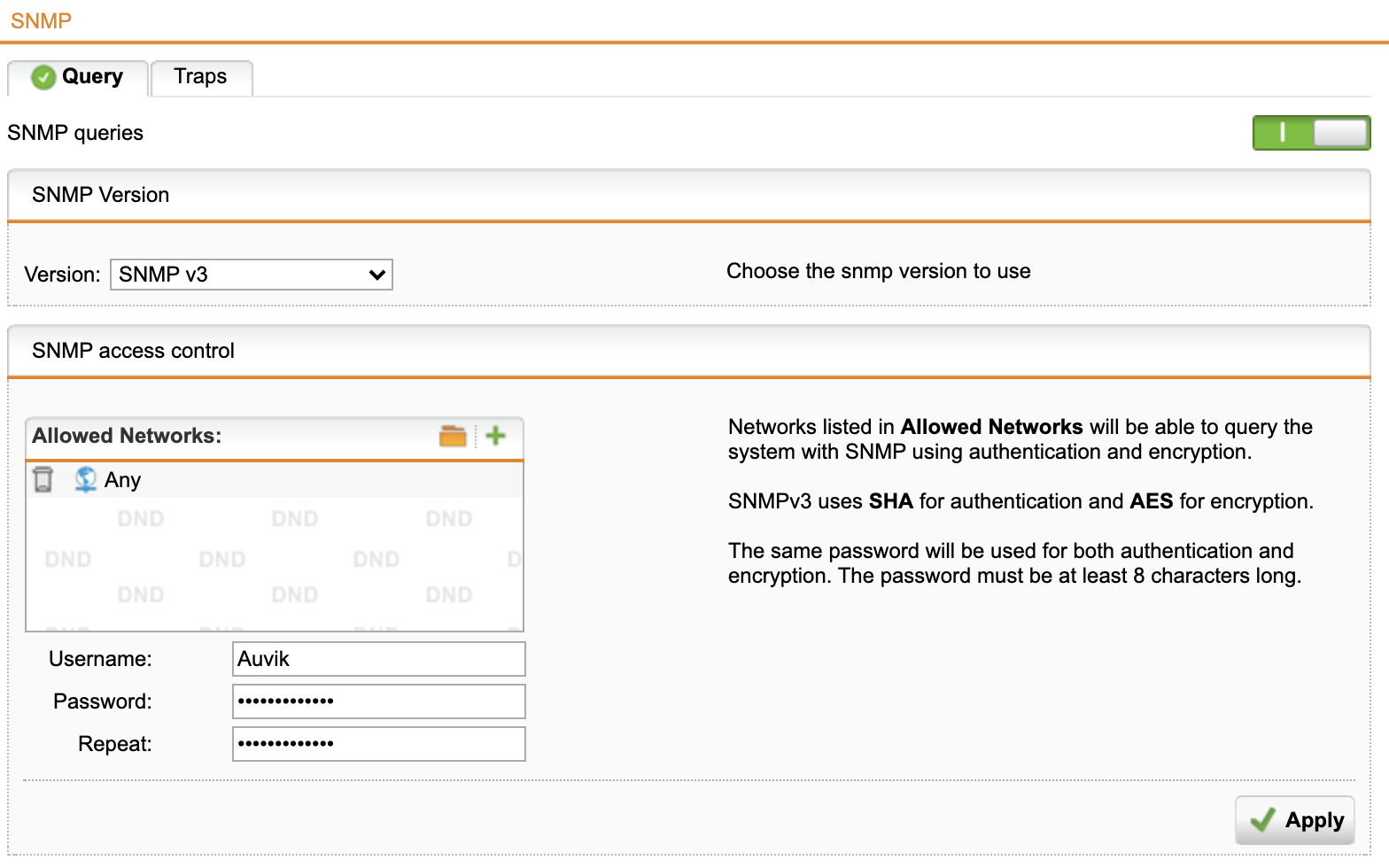
Task: Click the Repeat label
Action: point(115,744)
